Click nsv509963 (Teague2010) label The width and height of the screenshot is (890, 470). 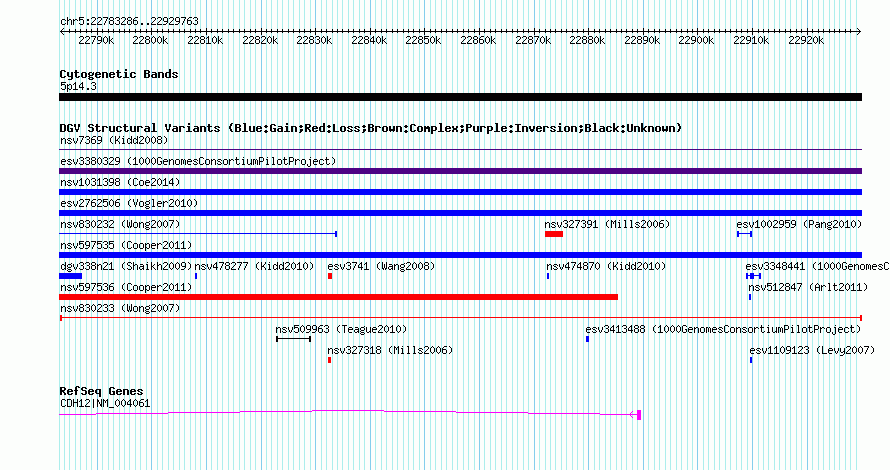pos(341,329)
